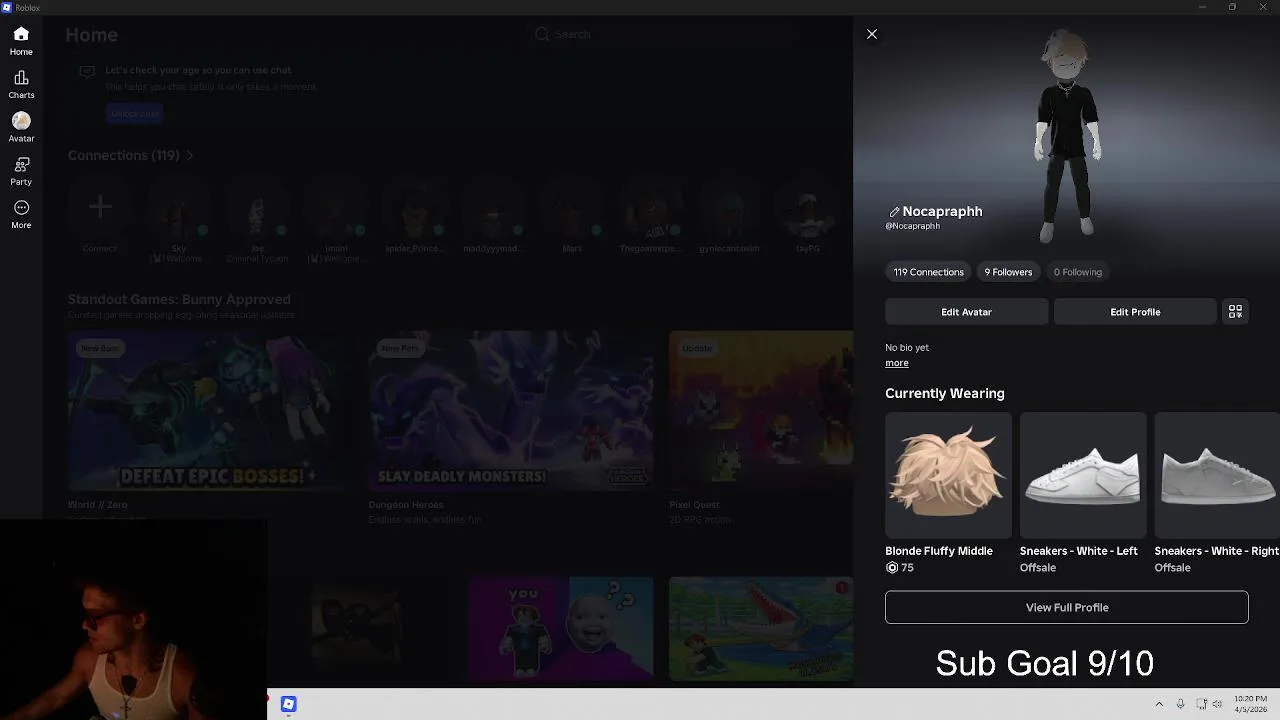Click Standout Games: Bunny Approved heading
Viewport: 1280px width, 720px height.
[179, 299]
